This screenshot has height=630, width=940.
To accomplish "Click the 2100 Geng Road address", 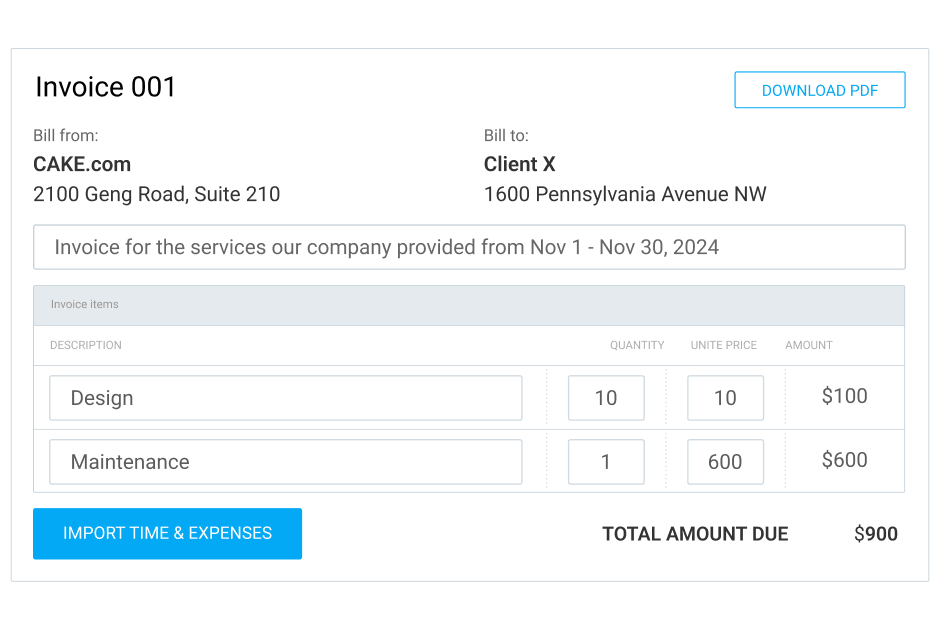I will click(156, 194).
